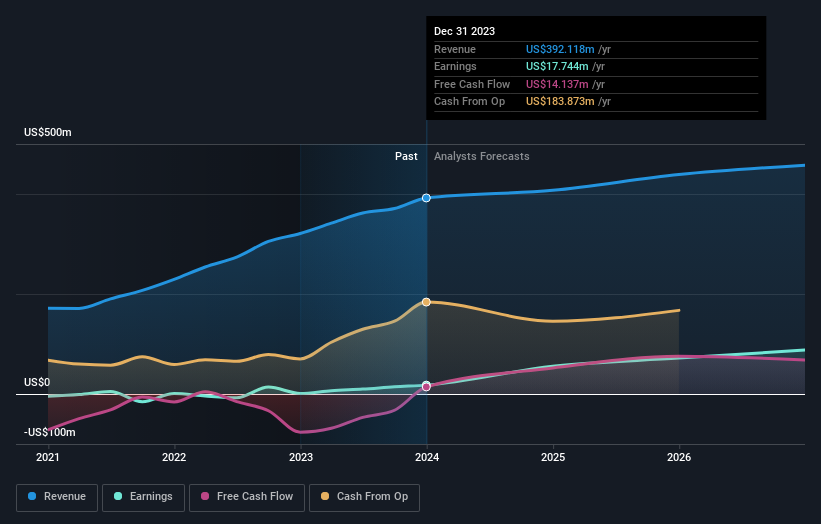
Task: Click the blue Revenue data point marker
Action: 426,198
